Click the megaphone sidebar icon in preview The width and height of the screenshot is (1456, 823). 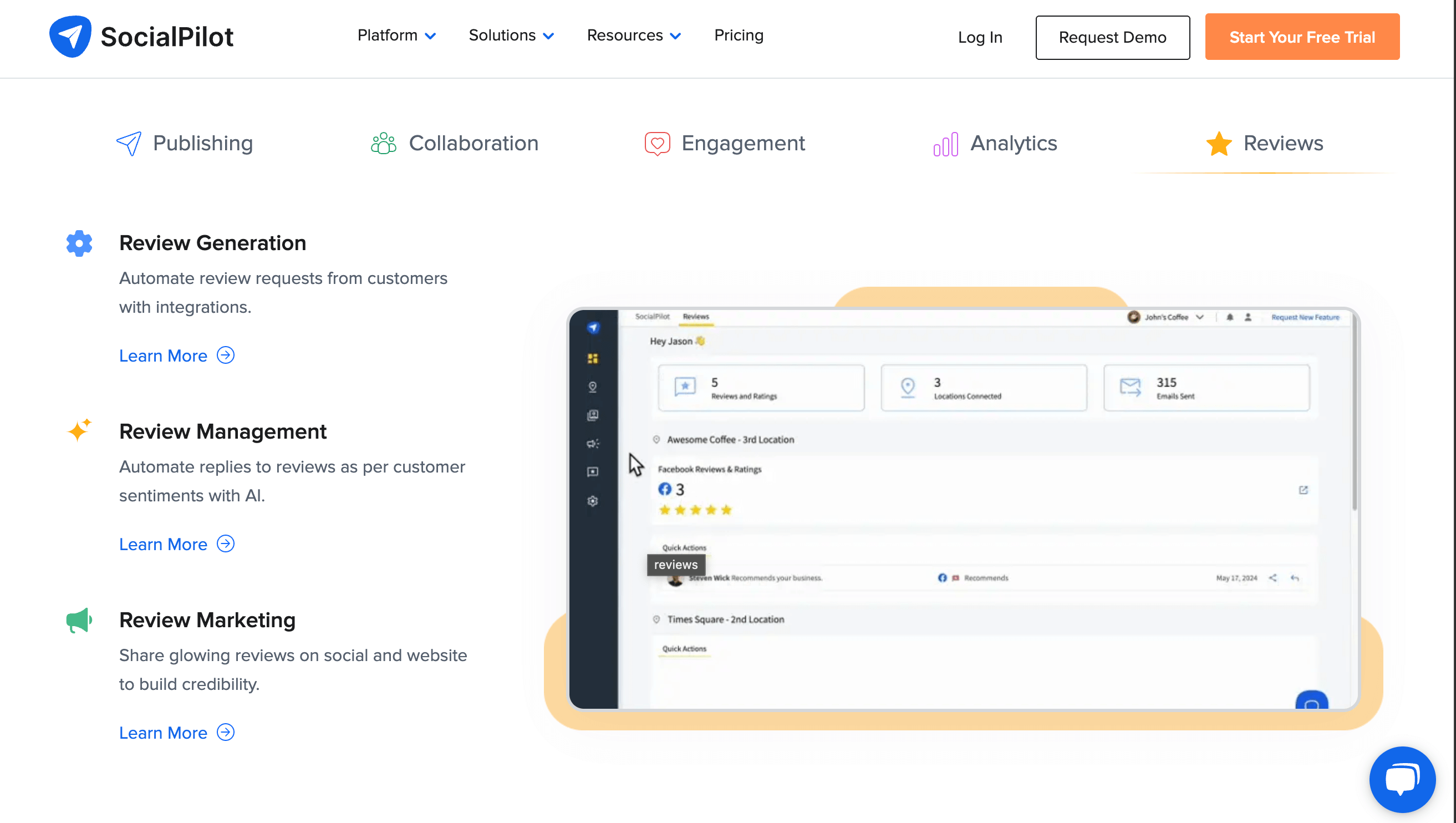pos(592,443)
